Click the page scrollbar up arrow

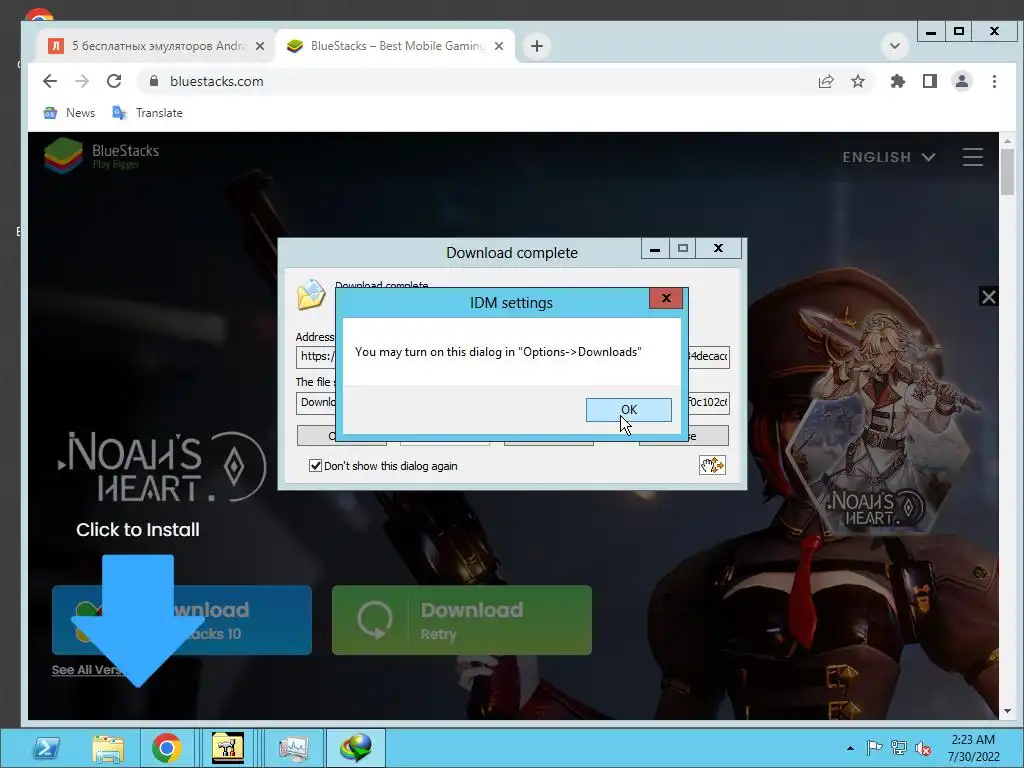1007,140
